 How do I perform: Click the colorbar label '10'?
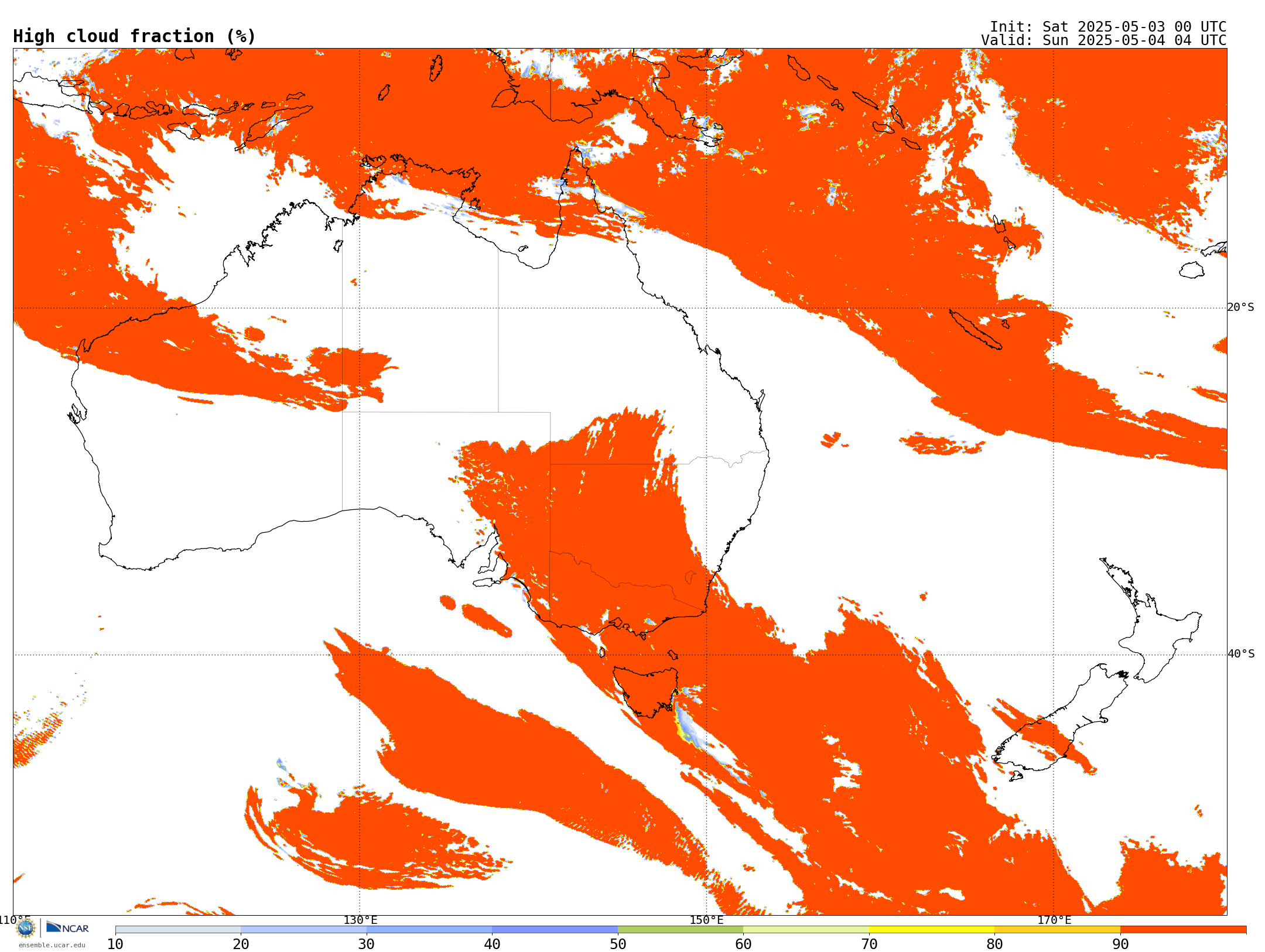click(115, 944)
